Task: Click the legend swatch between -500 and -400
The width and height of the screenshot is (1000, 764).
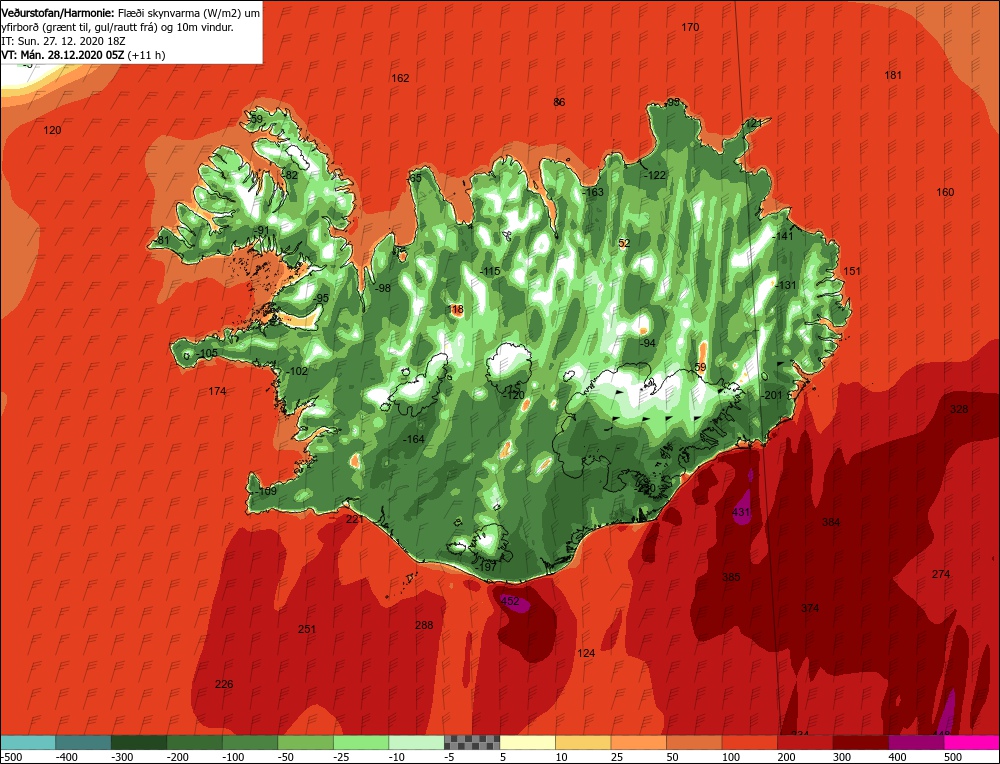Action: click(27, 742)
